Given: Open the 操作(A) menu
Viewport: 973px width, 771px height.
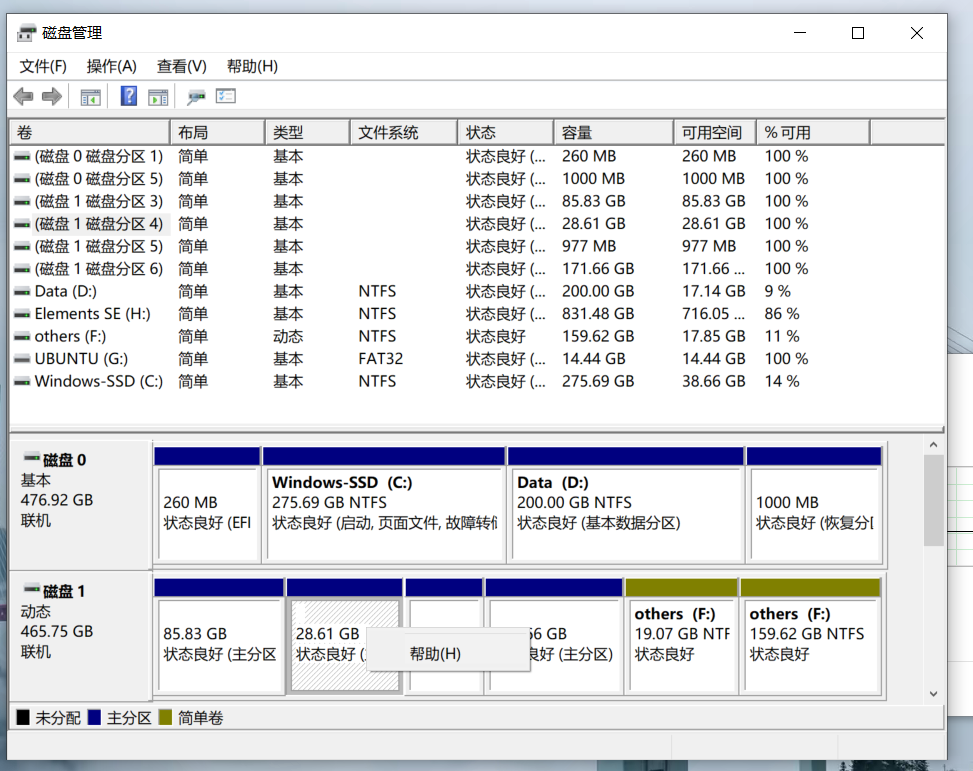Looking at the screenshot, I should (x=112, y=66).
